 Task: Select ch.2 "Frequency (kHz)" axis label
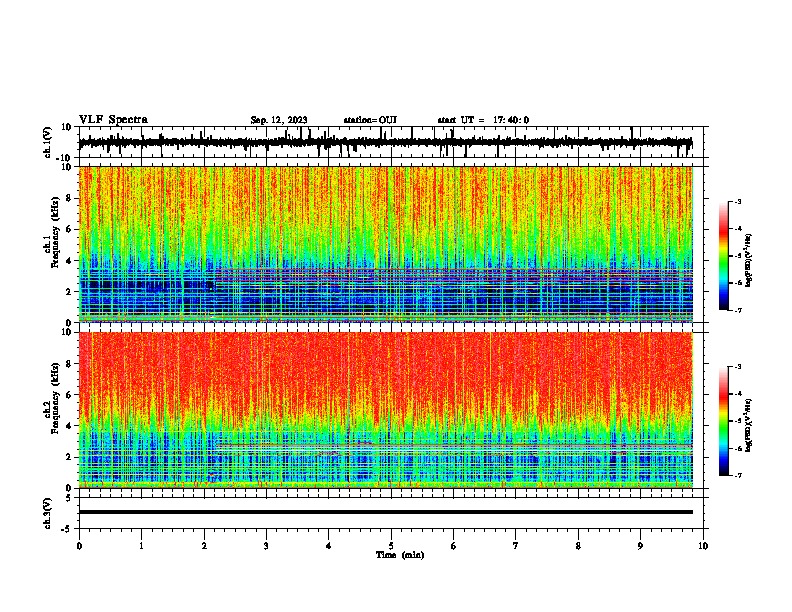click(55, 398)
